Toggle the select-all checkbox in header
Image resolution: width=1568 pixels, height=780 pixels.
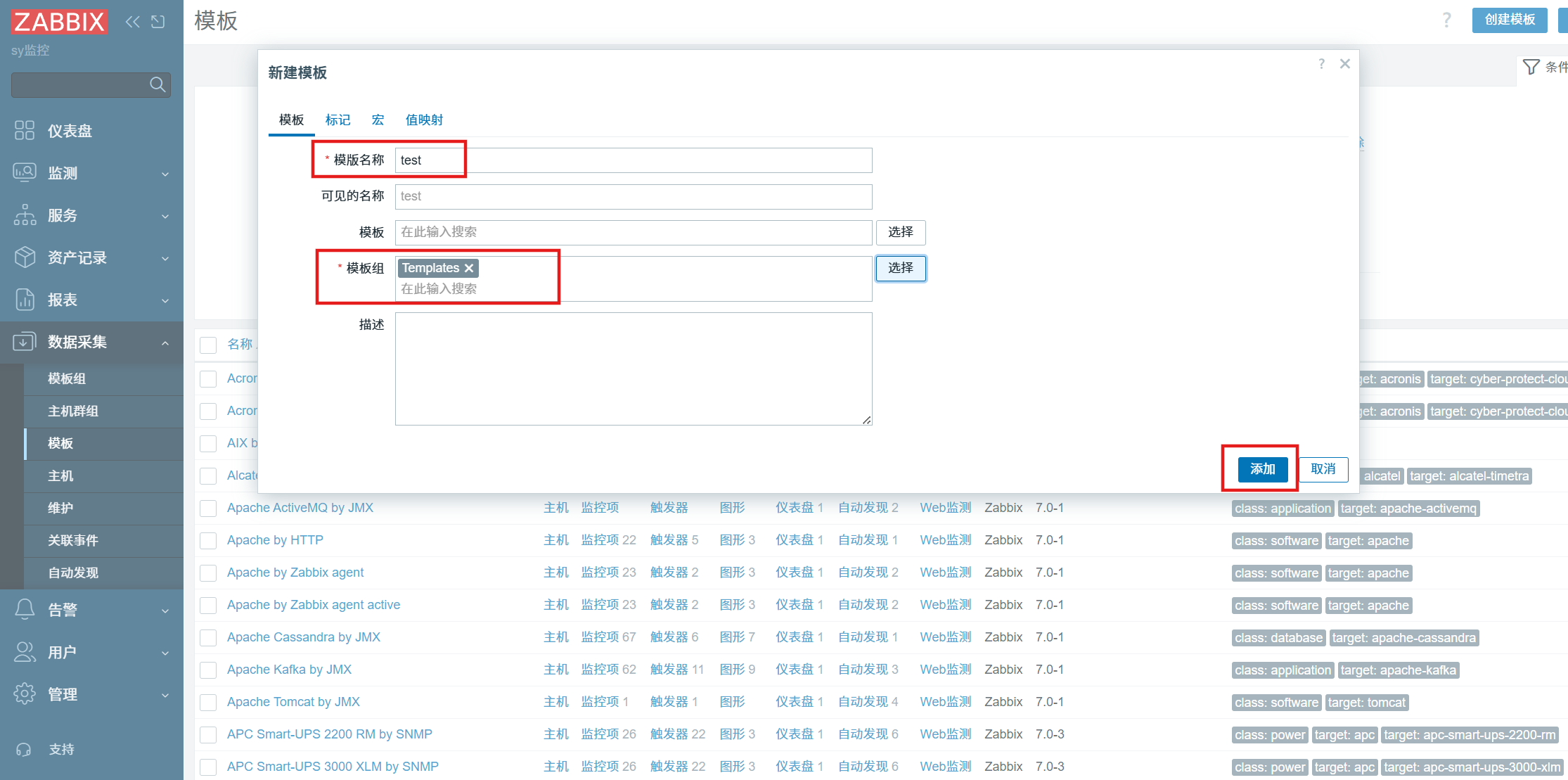[x=208, y=345]
